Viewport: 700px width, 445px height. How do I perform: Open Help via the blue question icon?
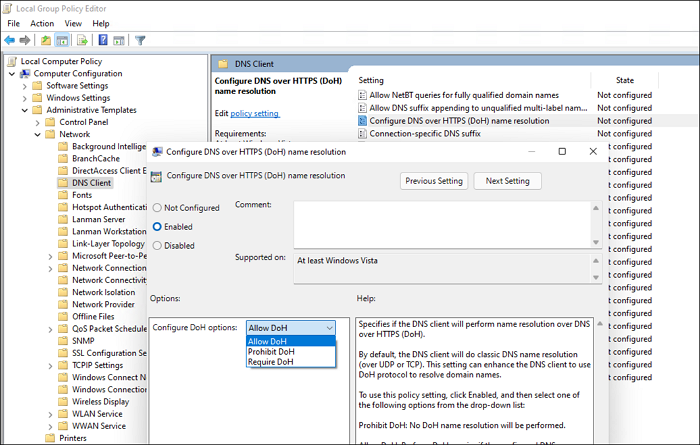[103, 40]
